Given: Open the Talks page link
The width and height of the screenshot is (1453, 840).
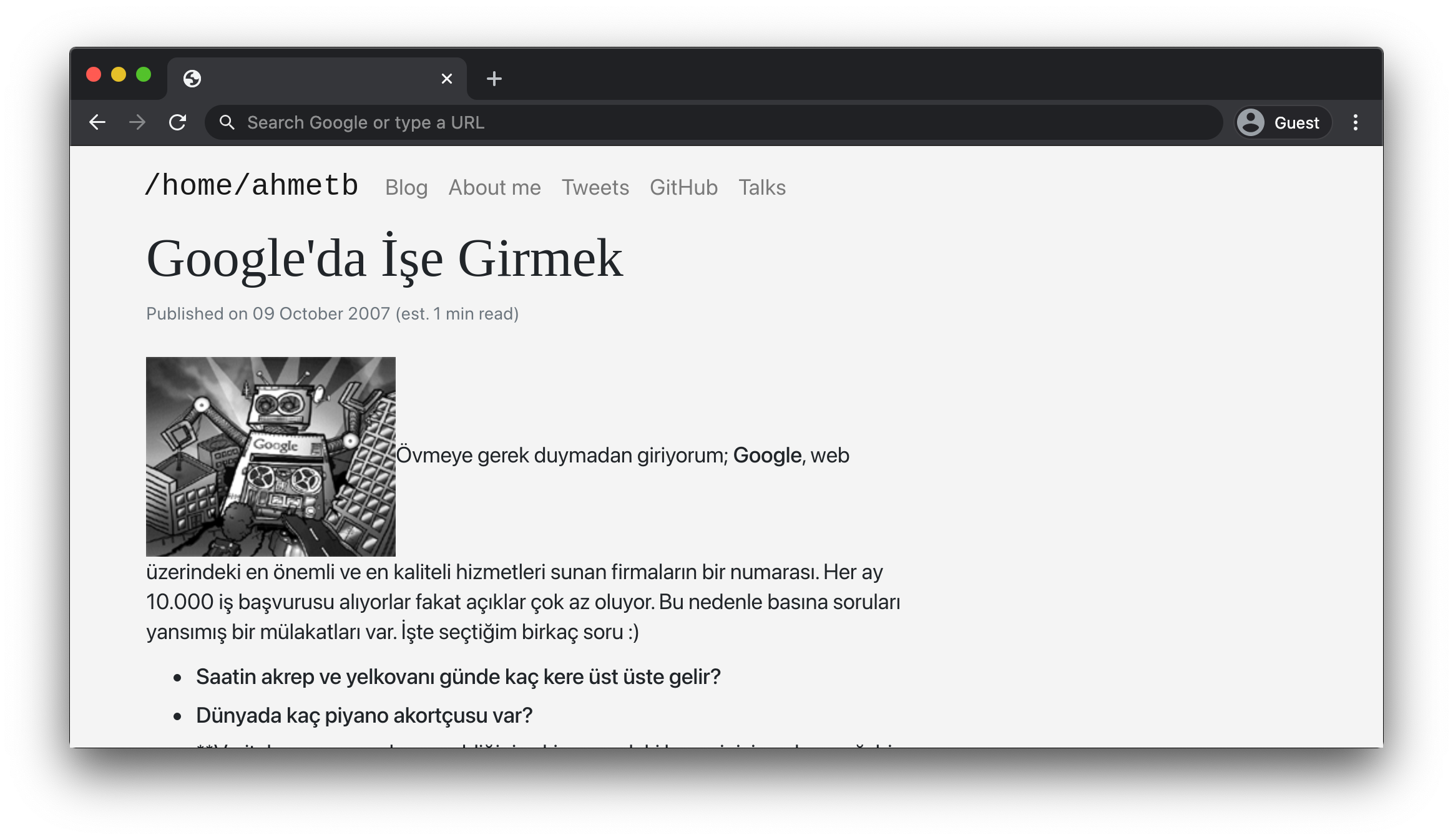Looking at the screenshot, I should [x=761, y=187].
